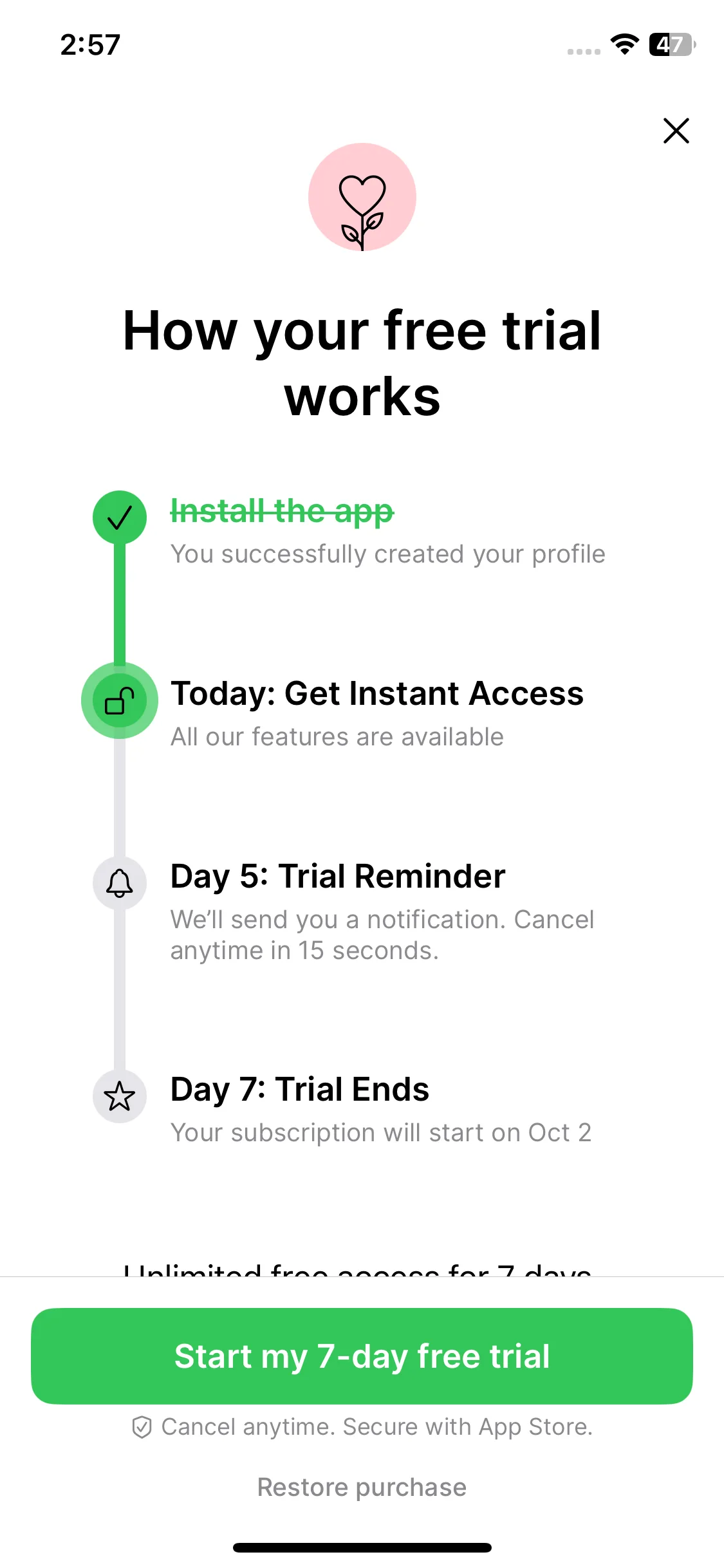Select the Today: Get Instant Access step

click(x=376, y=694)
